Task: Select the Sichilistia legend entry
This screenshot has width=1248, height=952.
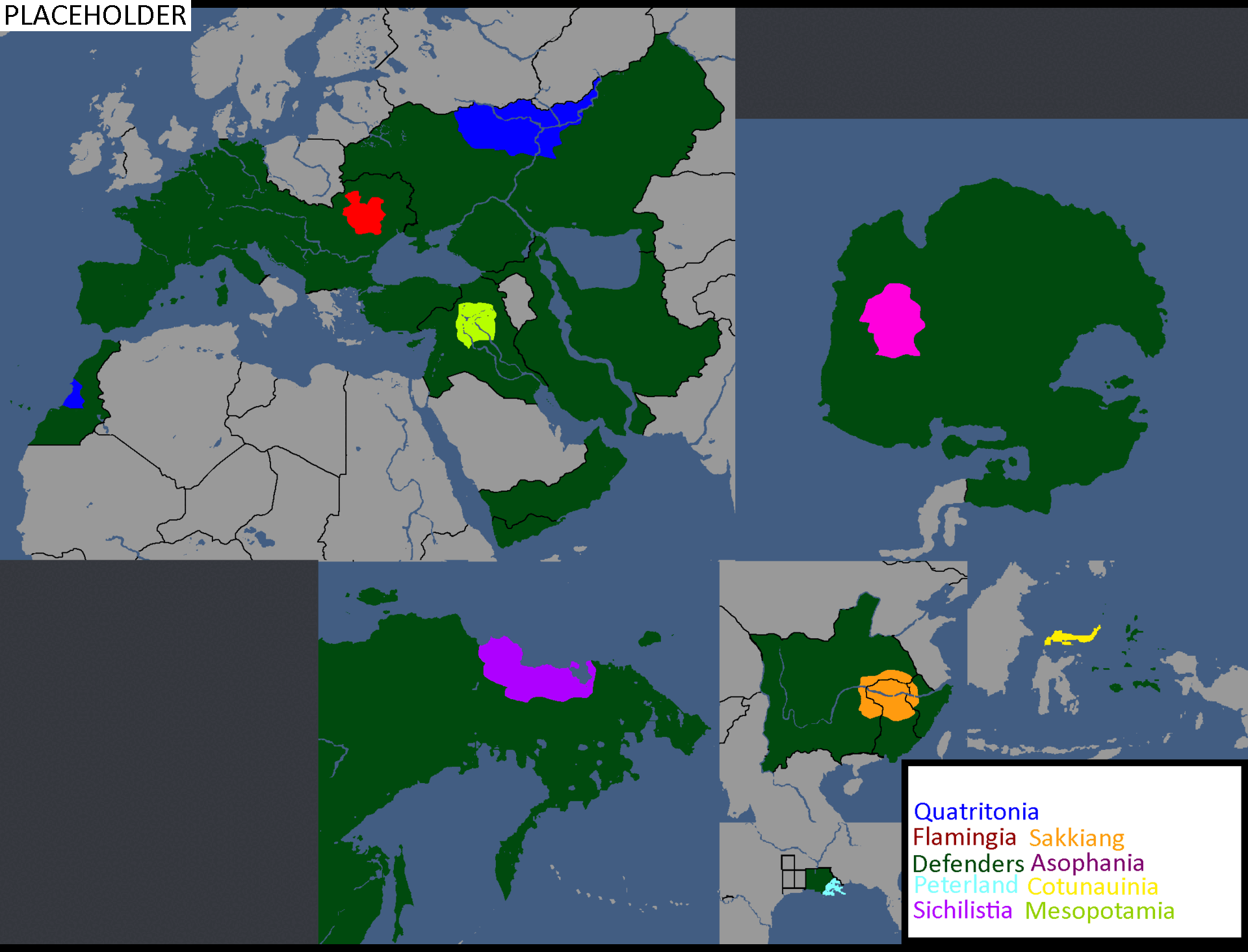Action: click(x=962, y=910)
